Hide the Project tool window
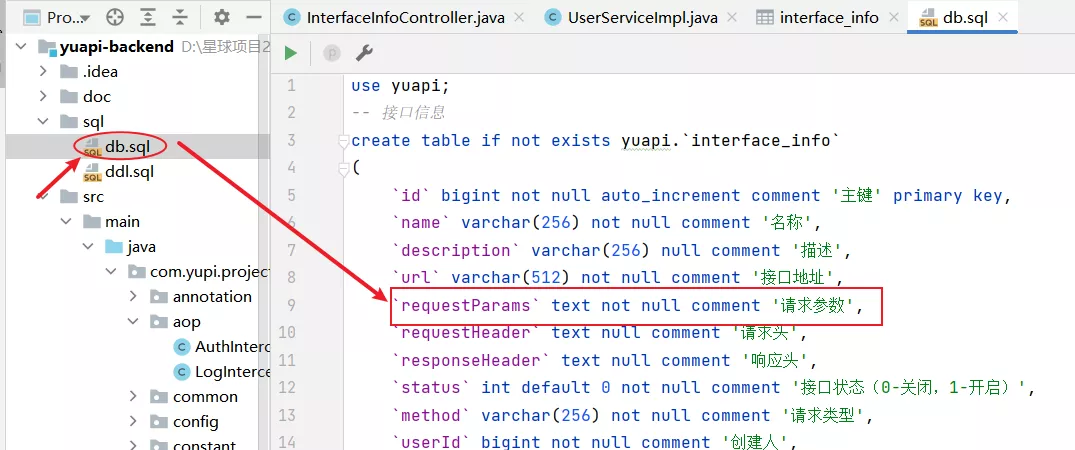 pyautogui.click(x=254, y=17)
